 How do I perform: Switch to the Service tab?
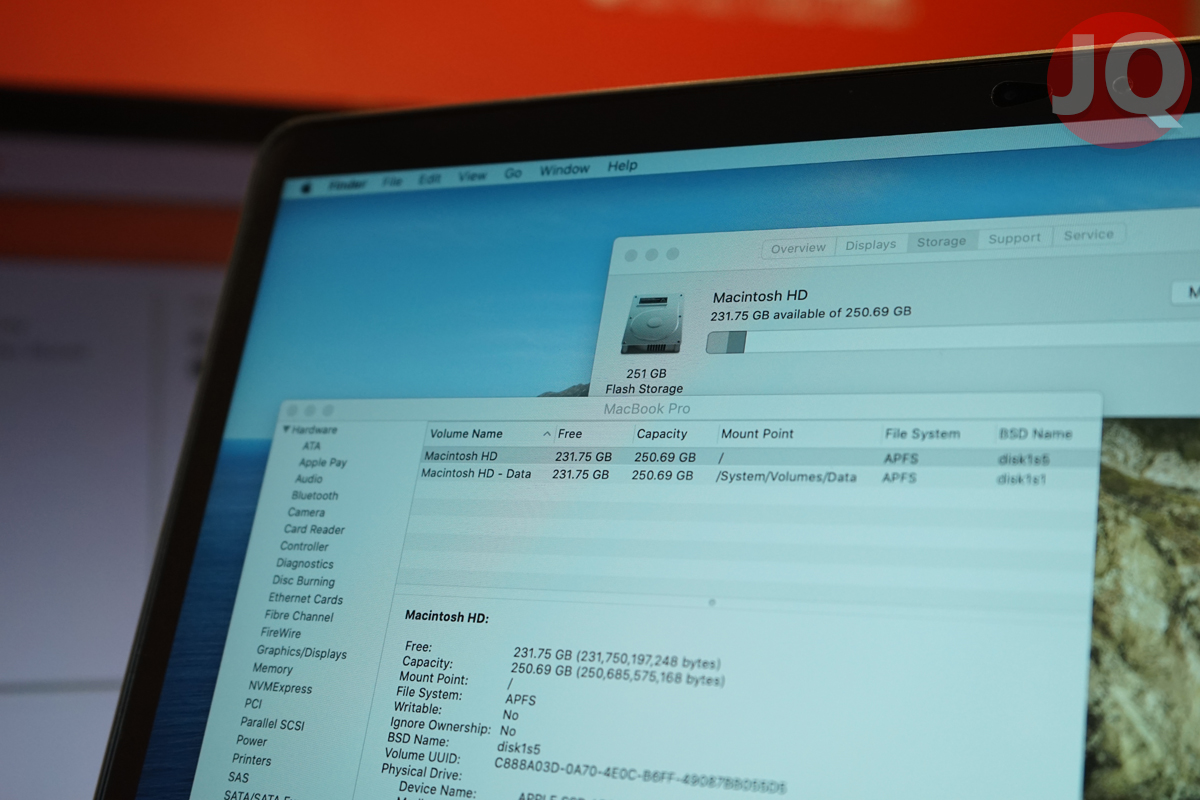click(1088, 235)
